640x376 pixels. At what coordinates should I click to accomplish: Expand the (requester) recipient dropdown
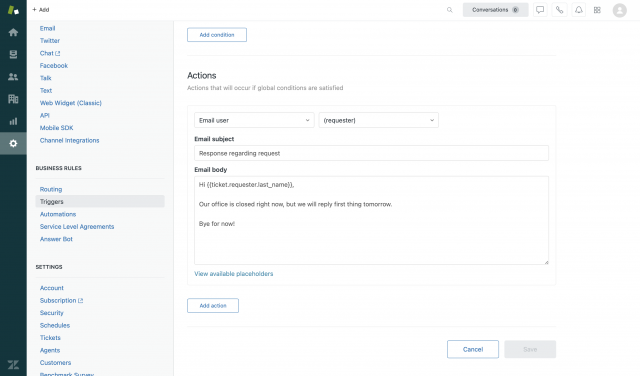click(x=379, y=120)
